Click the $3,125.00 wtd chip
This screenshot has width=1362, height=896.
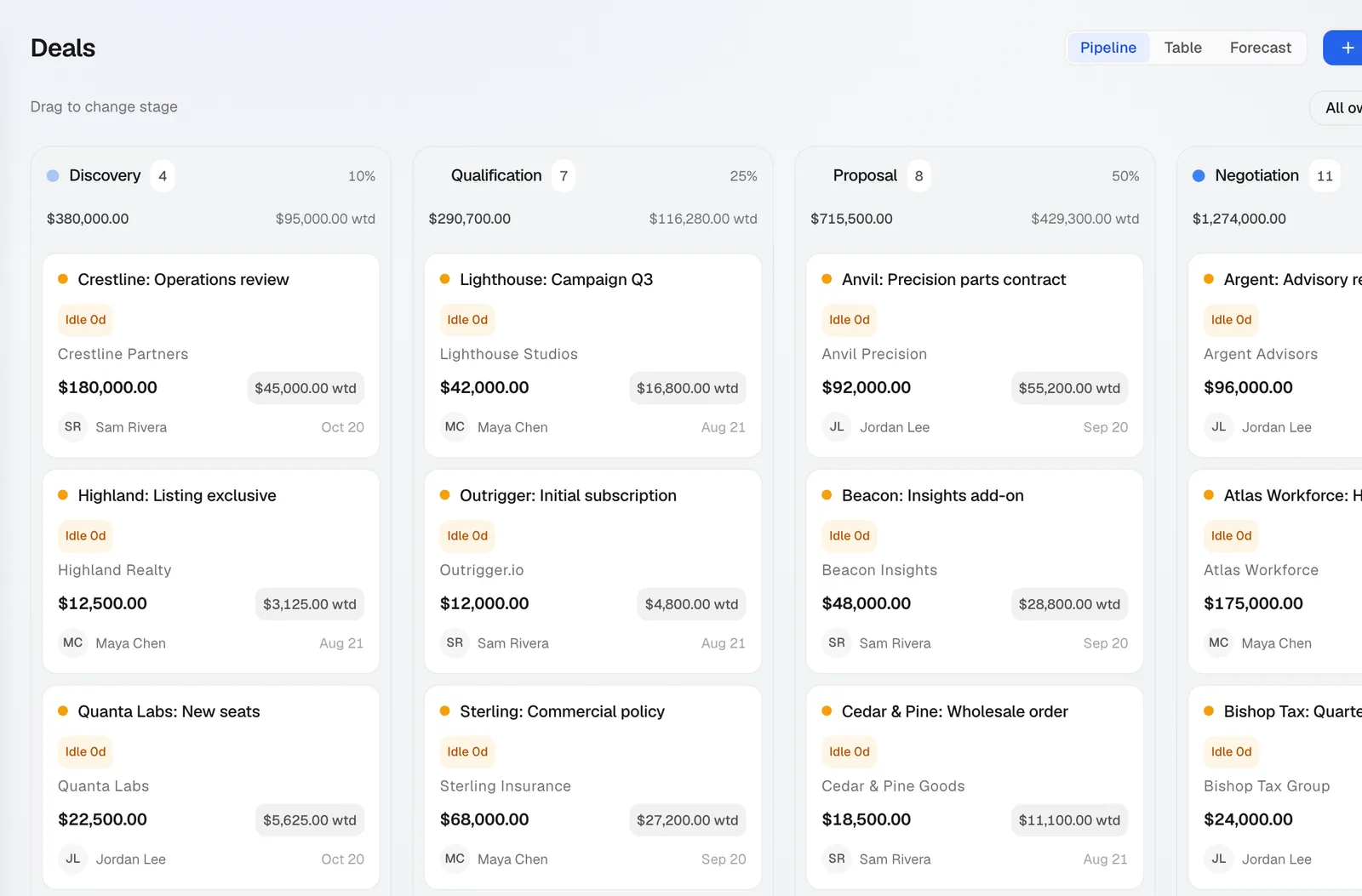tap(310, 604)
